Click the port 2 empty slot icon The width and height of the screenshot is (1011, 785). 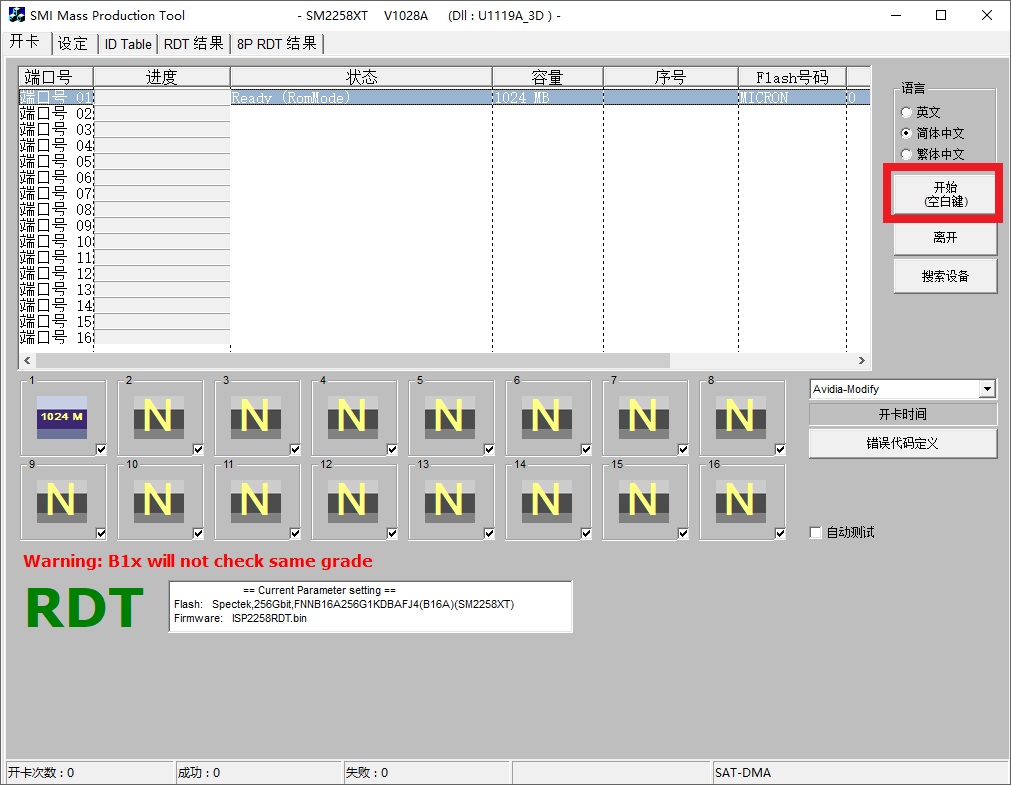point(158,416)
